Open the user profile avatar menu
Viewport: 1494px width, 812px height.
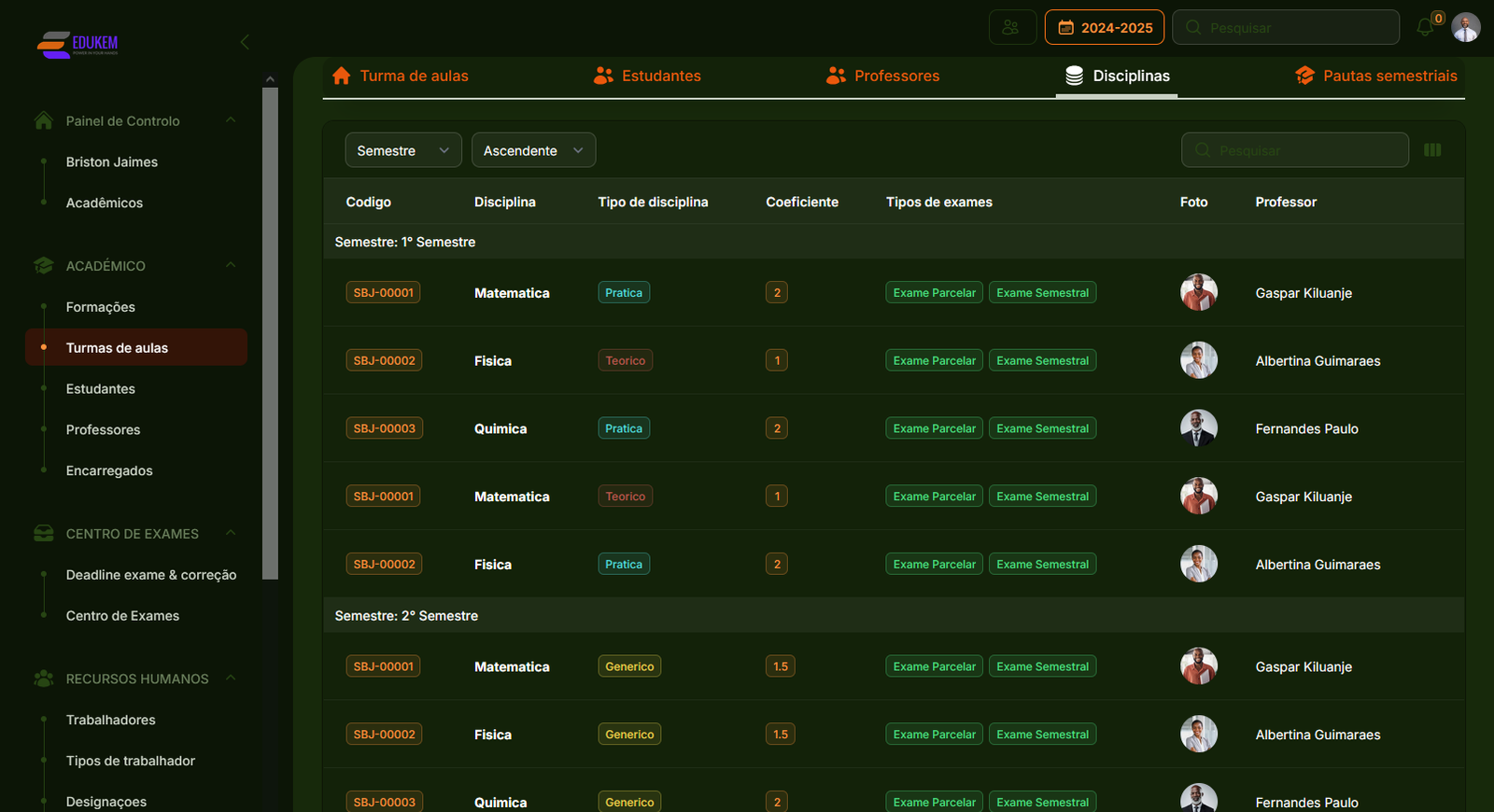1465,28
